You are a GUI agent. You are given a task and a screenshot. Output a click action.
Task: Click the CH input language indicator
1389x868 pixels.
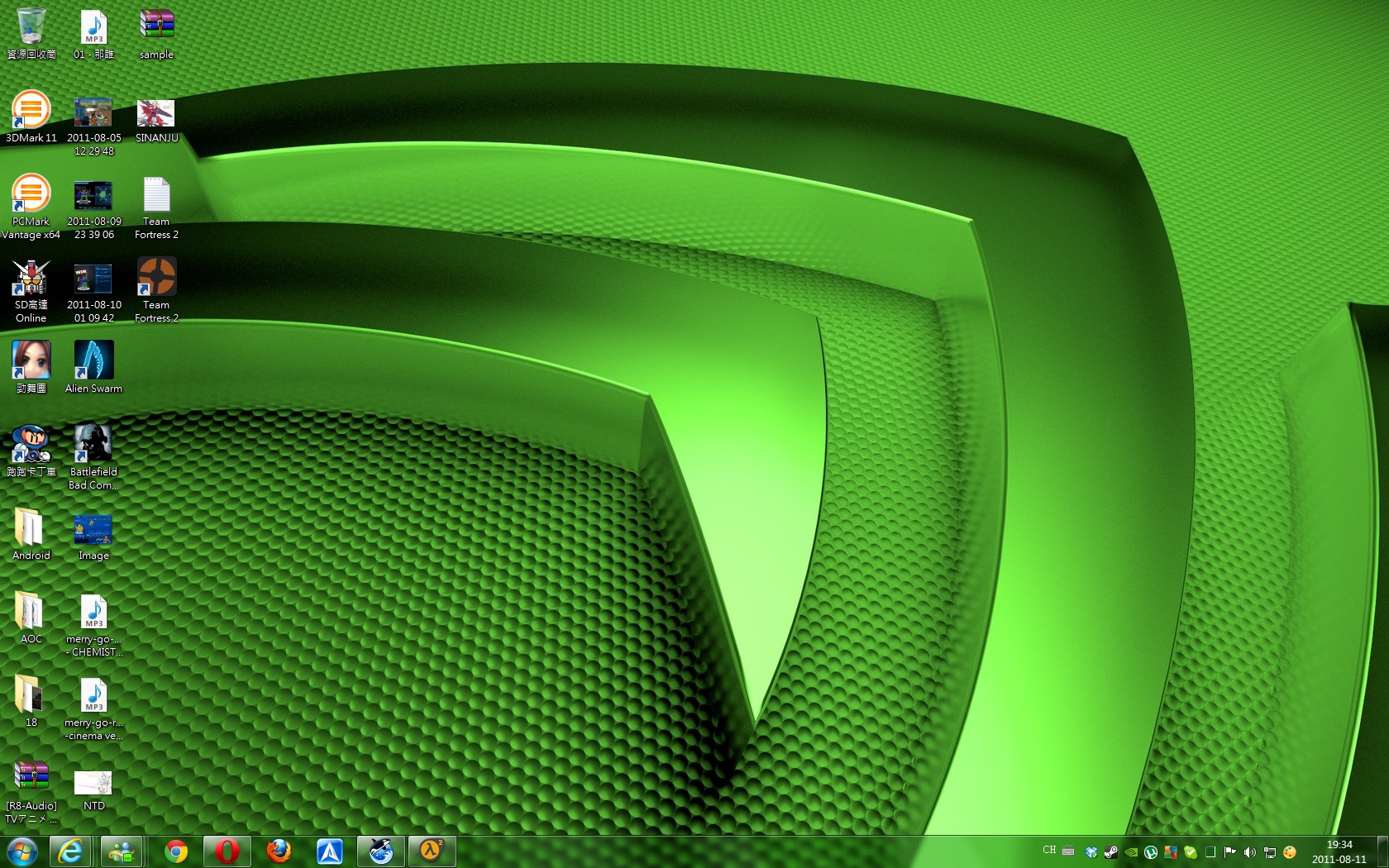[1049, 850]
